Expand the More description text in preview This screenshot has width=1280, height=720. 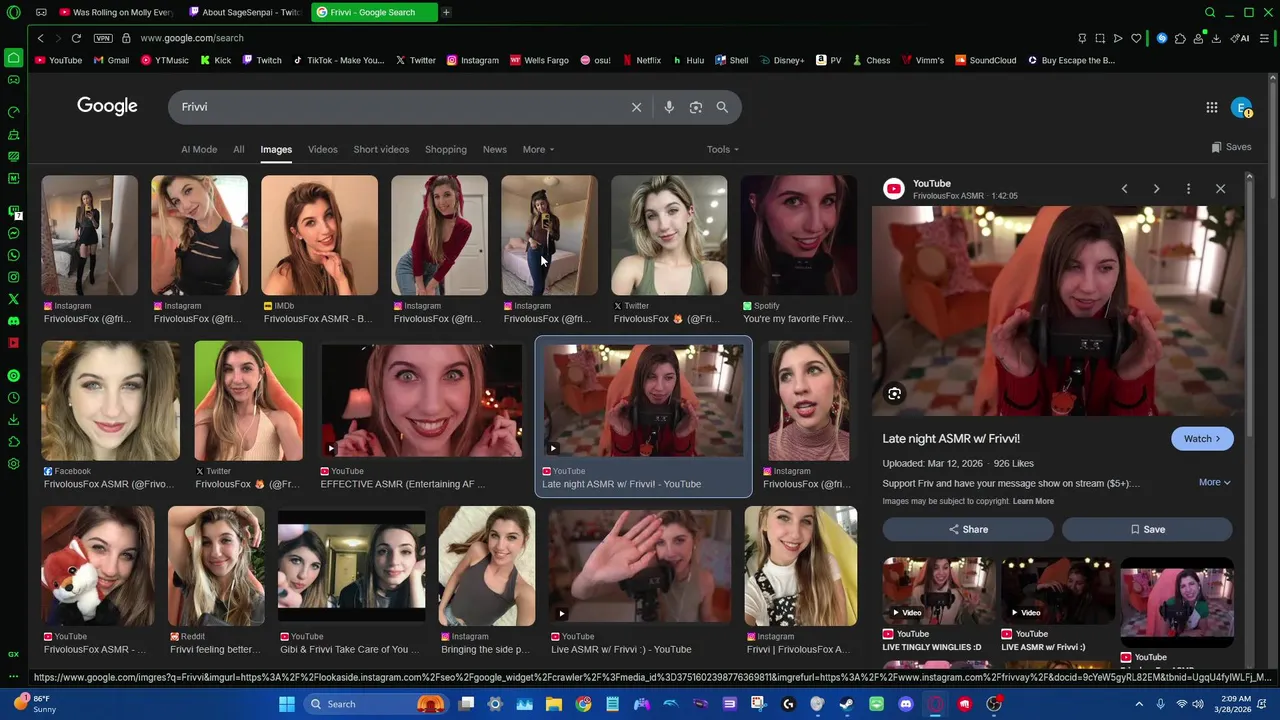tap(1214, 482)
